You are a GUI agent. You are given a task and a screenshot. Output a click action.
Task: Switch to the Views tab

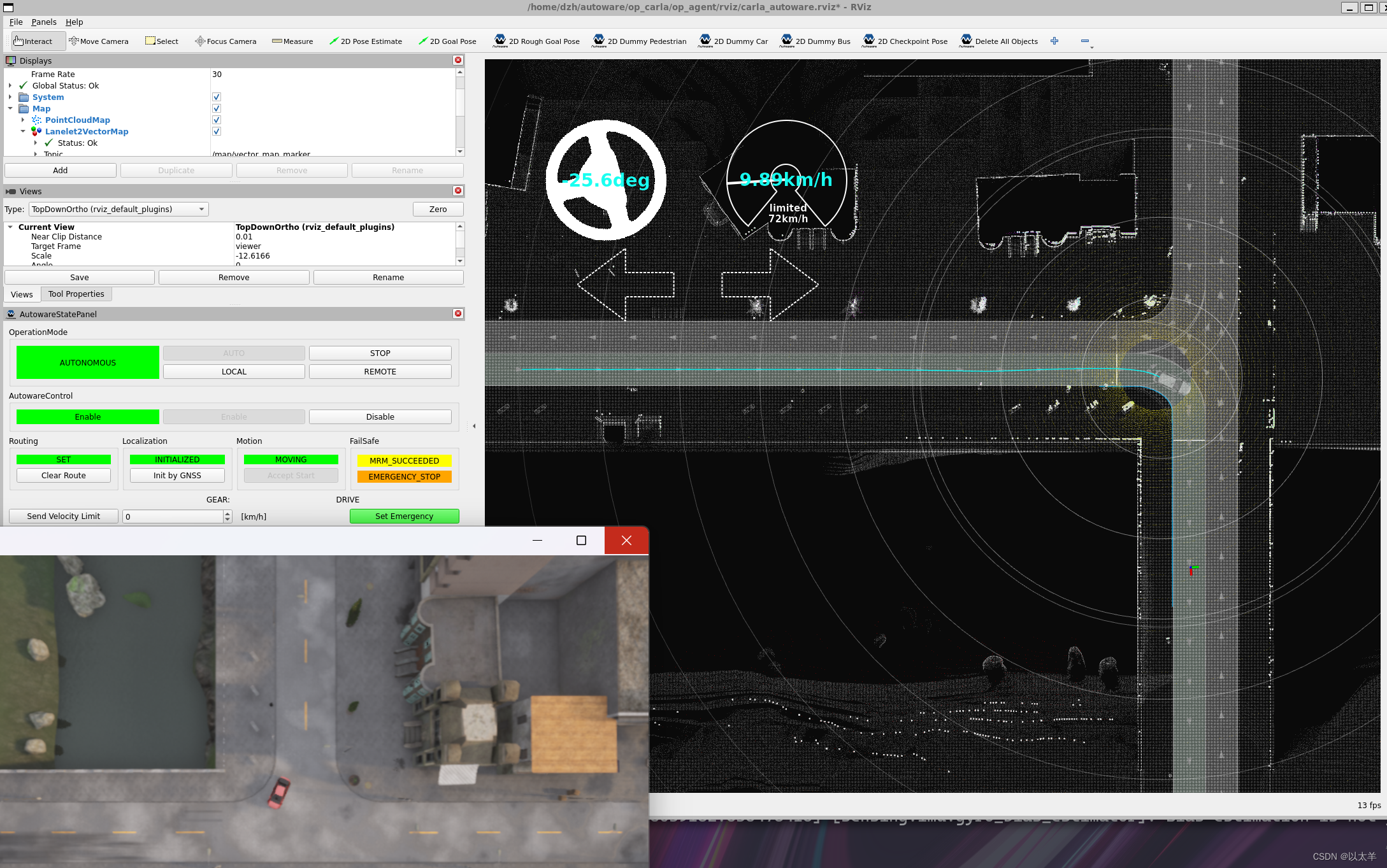[22, 294]
